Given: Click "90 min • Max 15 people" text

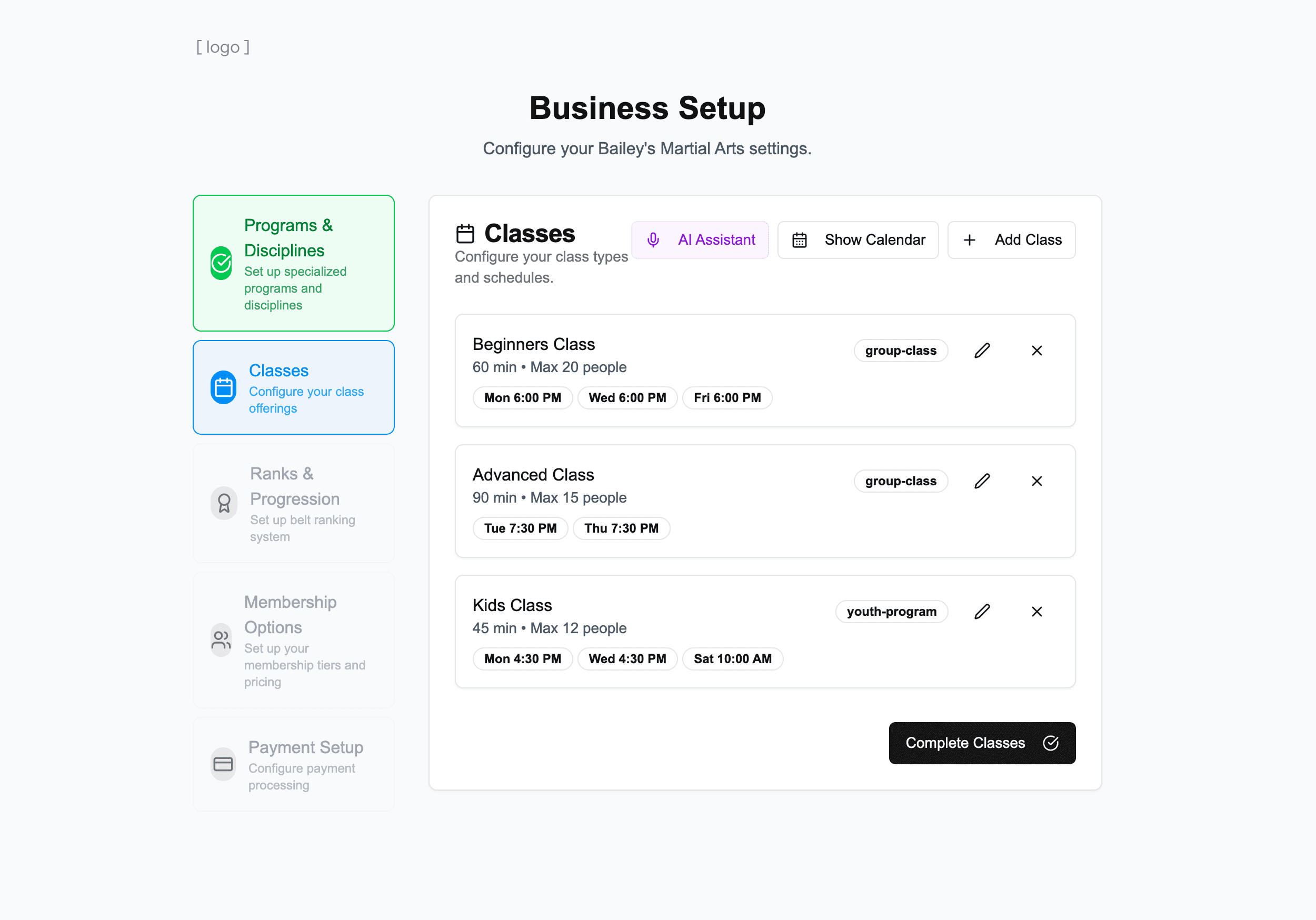Looking at the screenshot, I should (549, 497).
